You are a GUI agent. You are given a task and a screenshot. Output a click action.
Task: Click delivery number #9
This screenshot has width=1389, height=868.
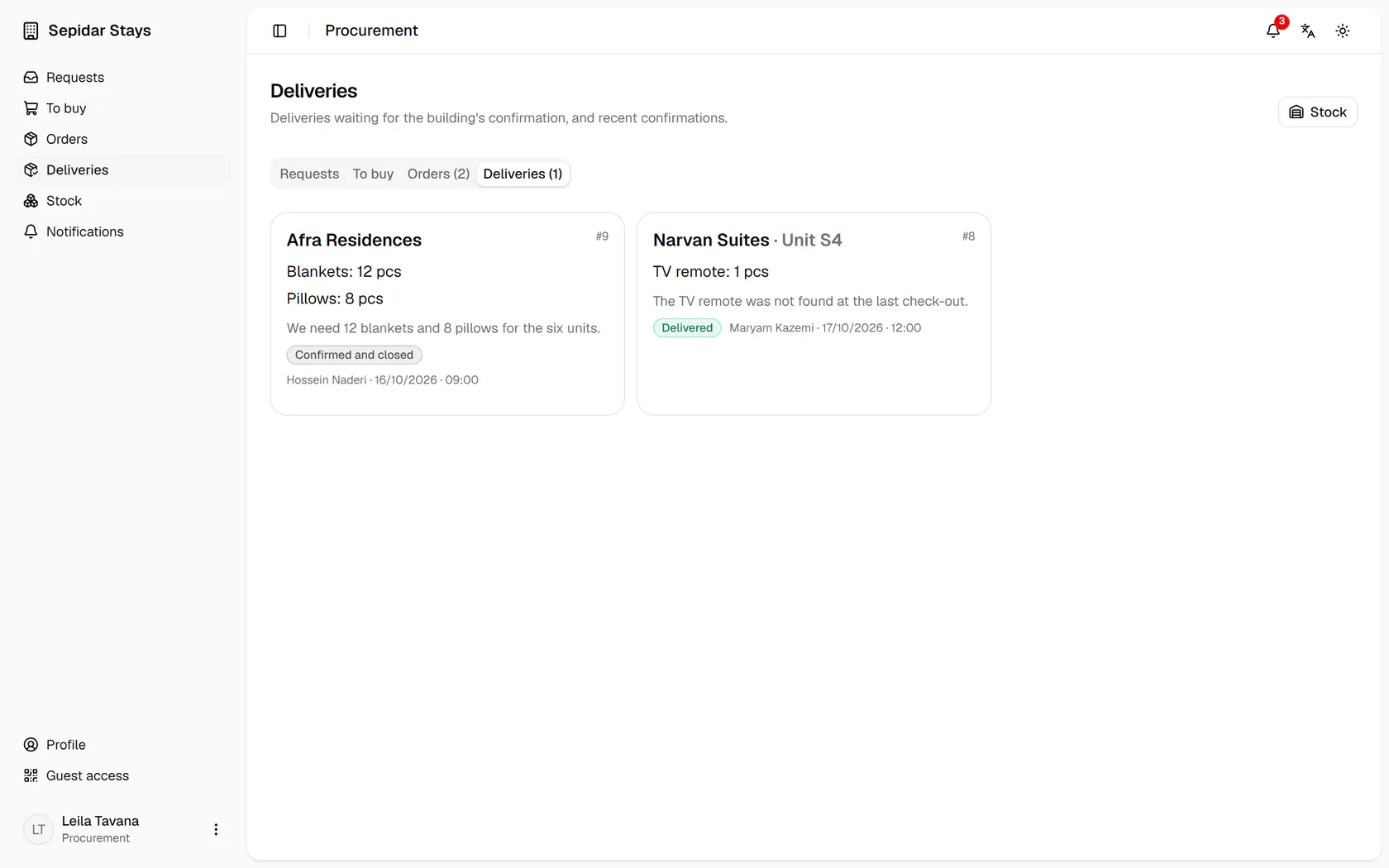point(602,236)
